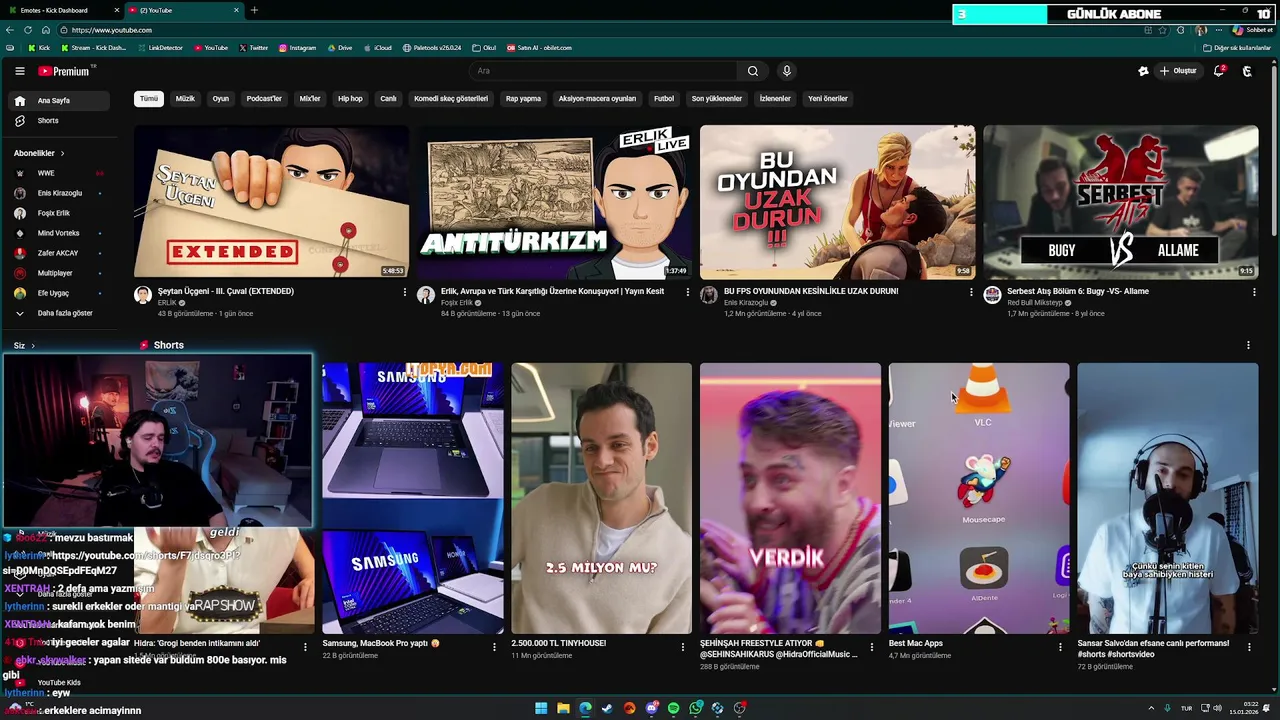Open the iCloud bookmark
Image resolution: width=1280 pixels, height=720 pixels.
377,48
